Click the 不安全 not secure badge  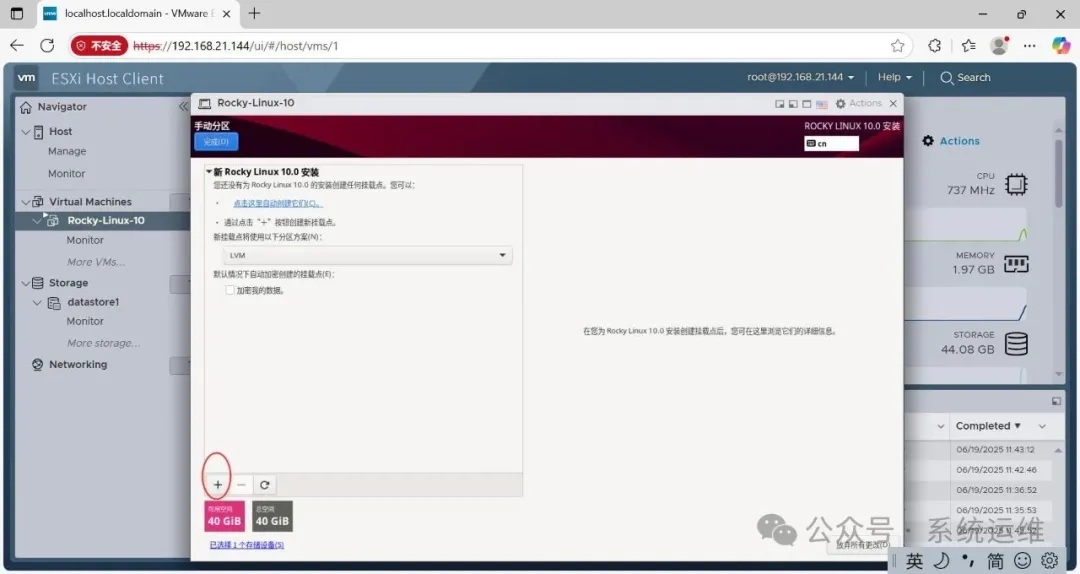coord(99,45)
